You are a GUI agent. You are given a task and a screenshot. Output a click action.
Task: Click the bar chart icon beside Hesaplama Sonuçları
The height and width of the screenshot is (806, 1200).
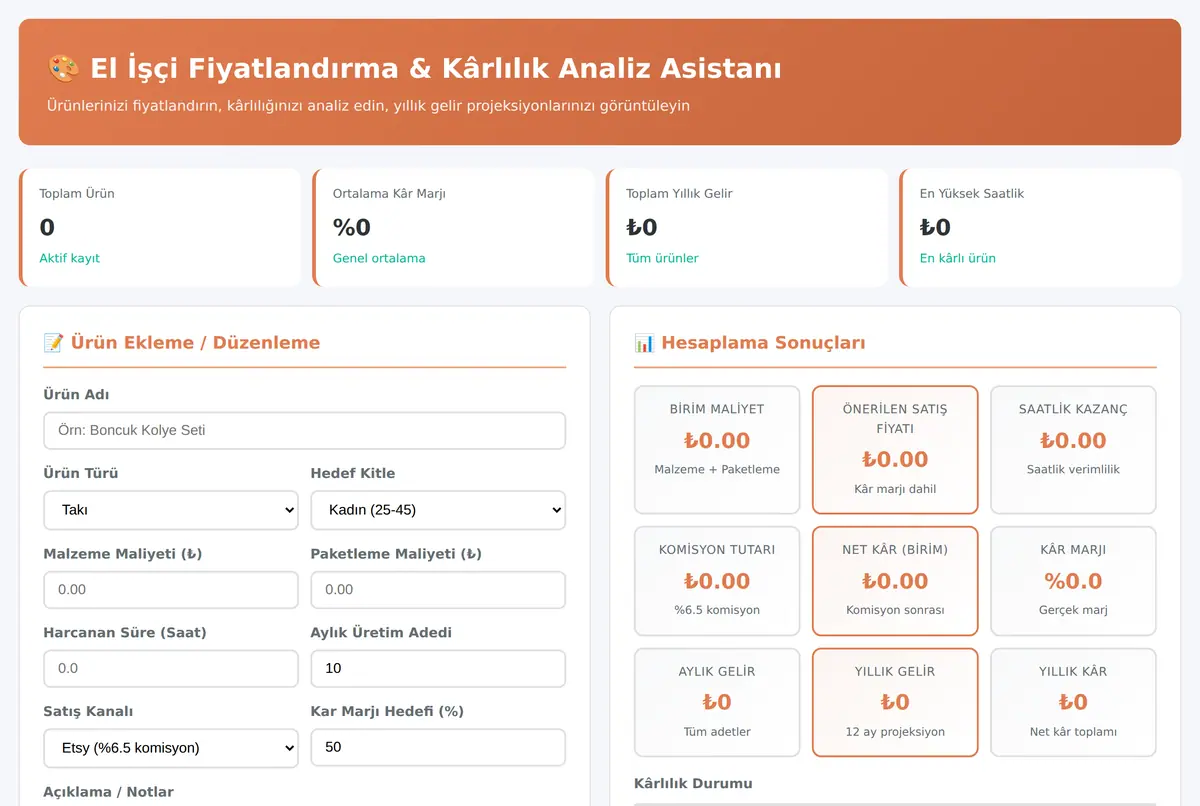coord(645,343)
